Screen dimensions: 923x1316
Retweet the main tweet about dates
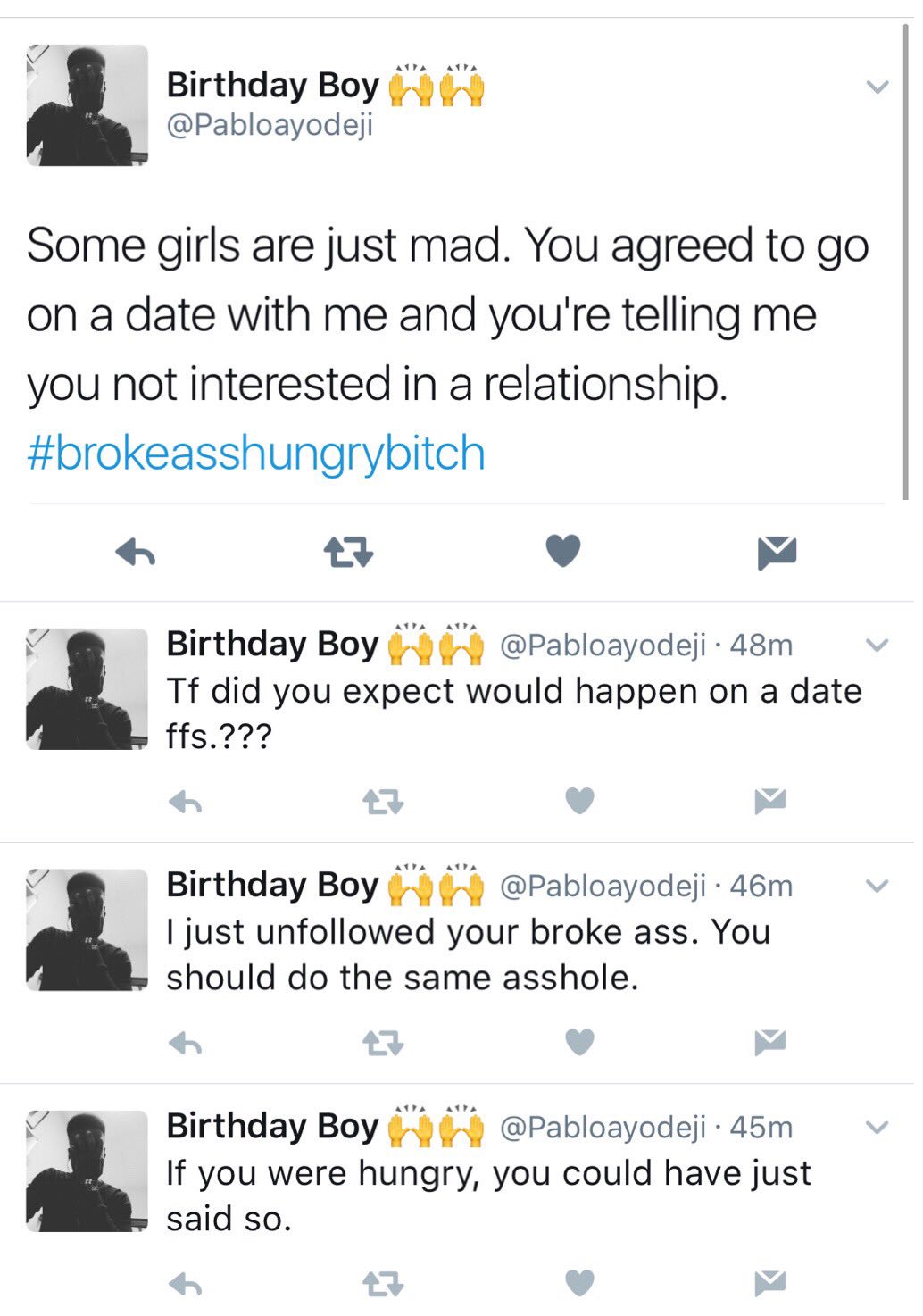pos(348,554)
